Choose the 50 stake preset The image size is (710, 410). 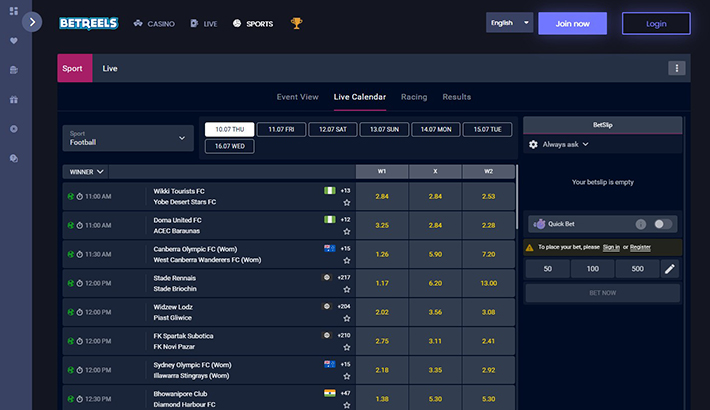click(x=547, y=269)
